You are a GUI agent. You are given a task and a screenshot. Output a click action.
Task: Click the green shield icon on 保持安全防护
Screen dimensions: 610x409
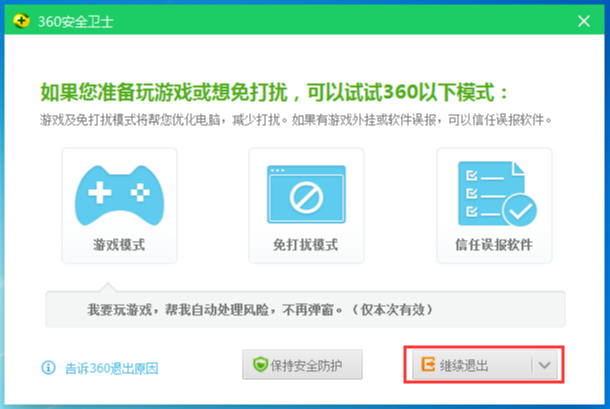coord(257,366)
